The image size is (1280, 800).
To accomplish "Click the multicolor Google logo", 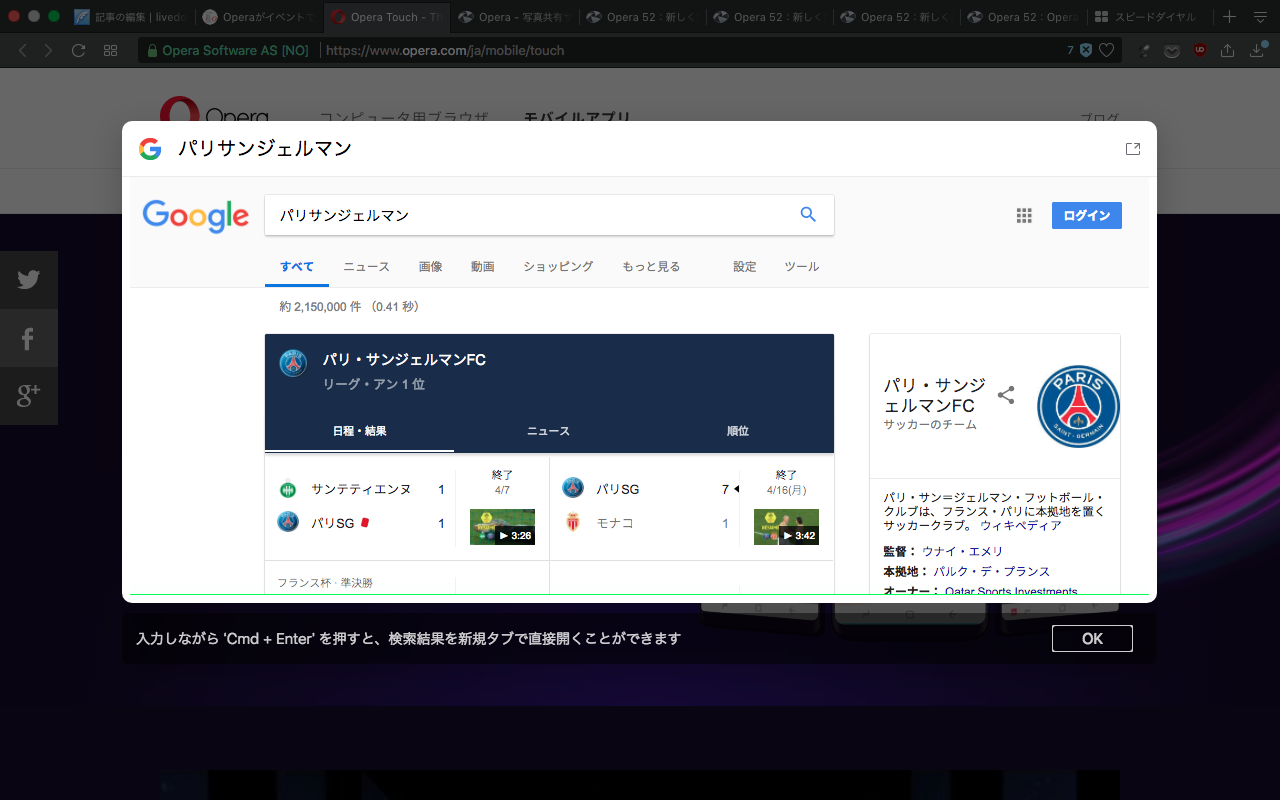I will click(x=196, y=216).
